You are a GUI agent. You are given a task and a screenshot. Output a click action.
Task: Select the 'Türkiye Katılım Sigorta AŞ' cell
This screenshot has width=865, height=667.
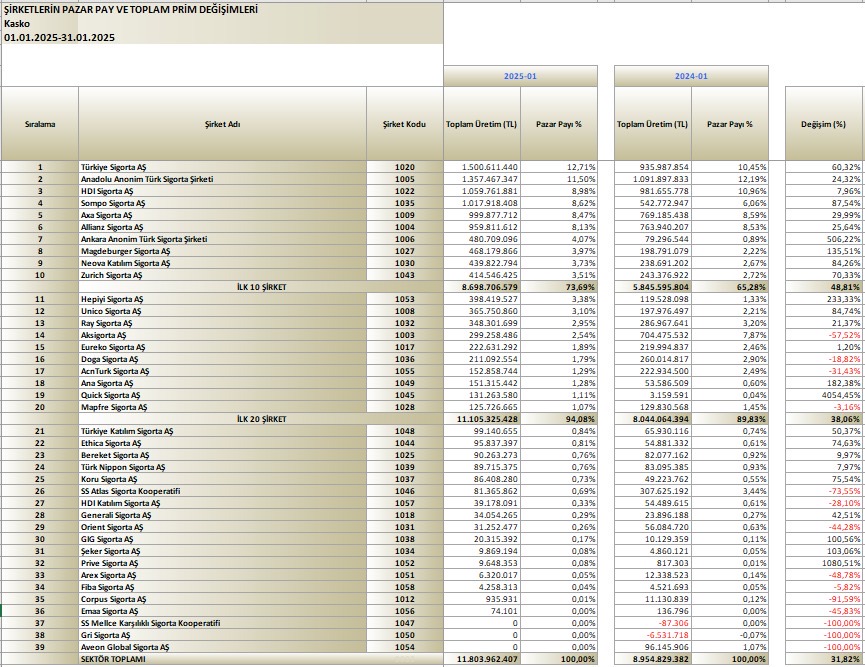[222, 431]
